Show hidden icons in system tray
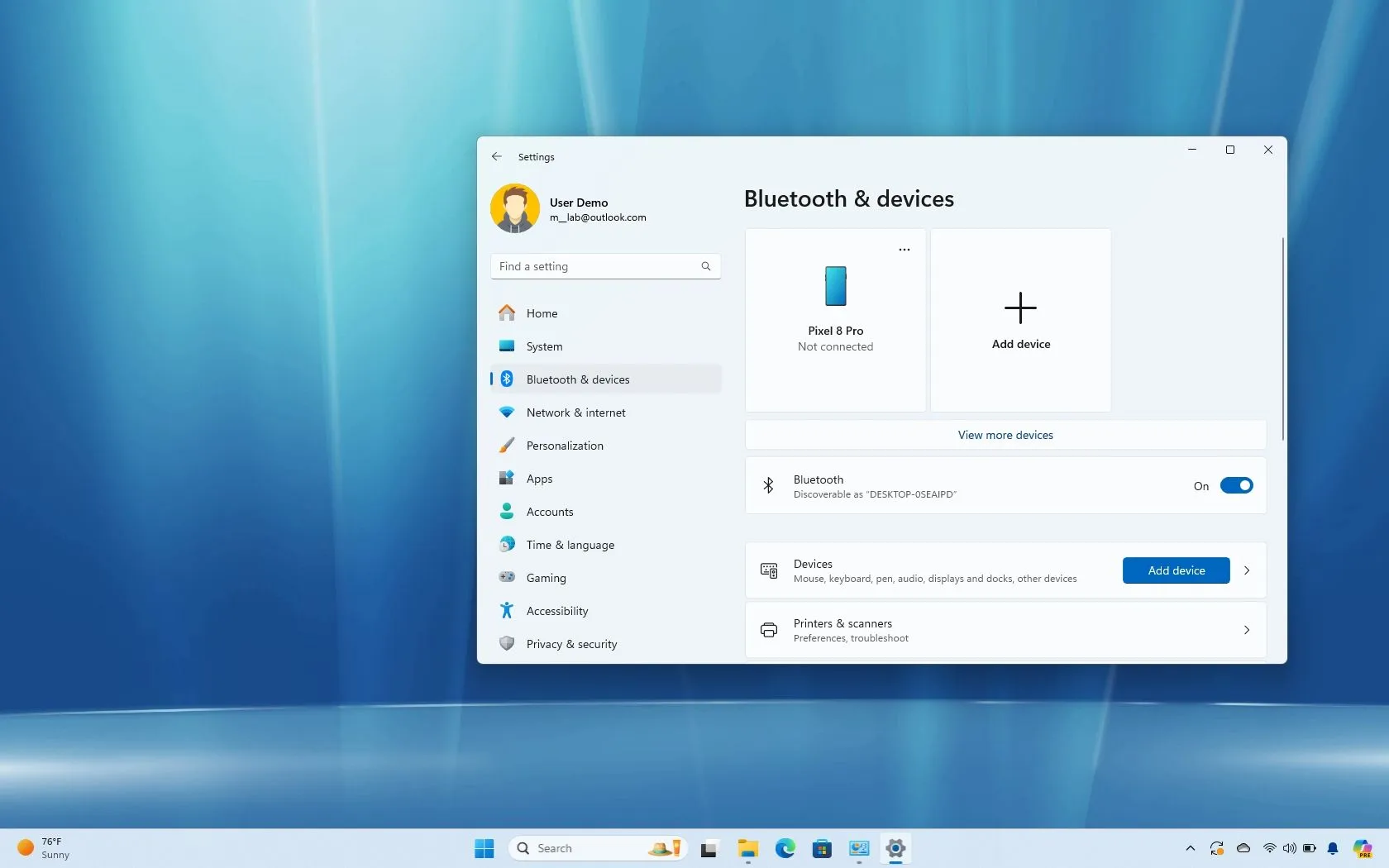Viewport: 1389px width, 868px height. (x=1191, y=848)
